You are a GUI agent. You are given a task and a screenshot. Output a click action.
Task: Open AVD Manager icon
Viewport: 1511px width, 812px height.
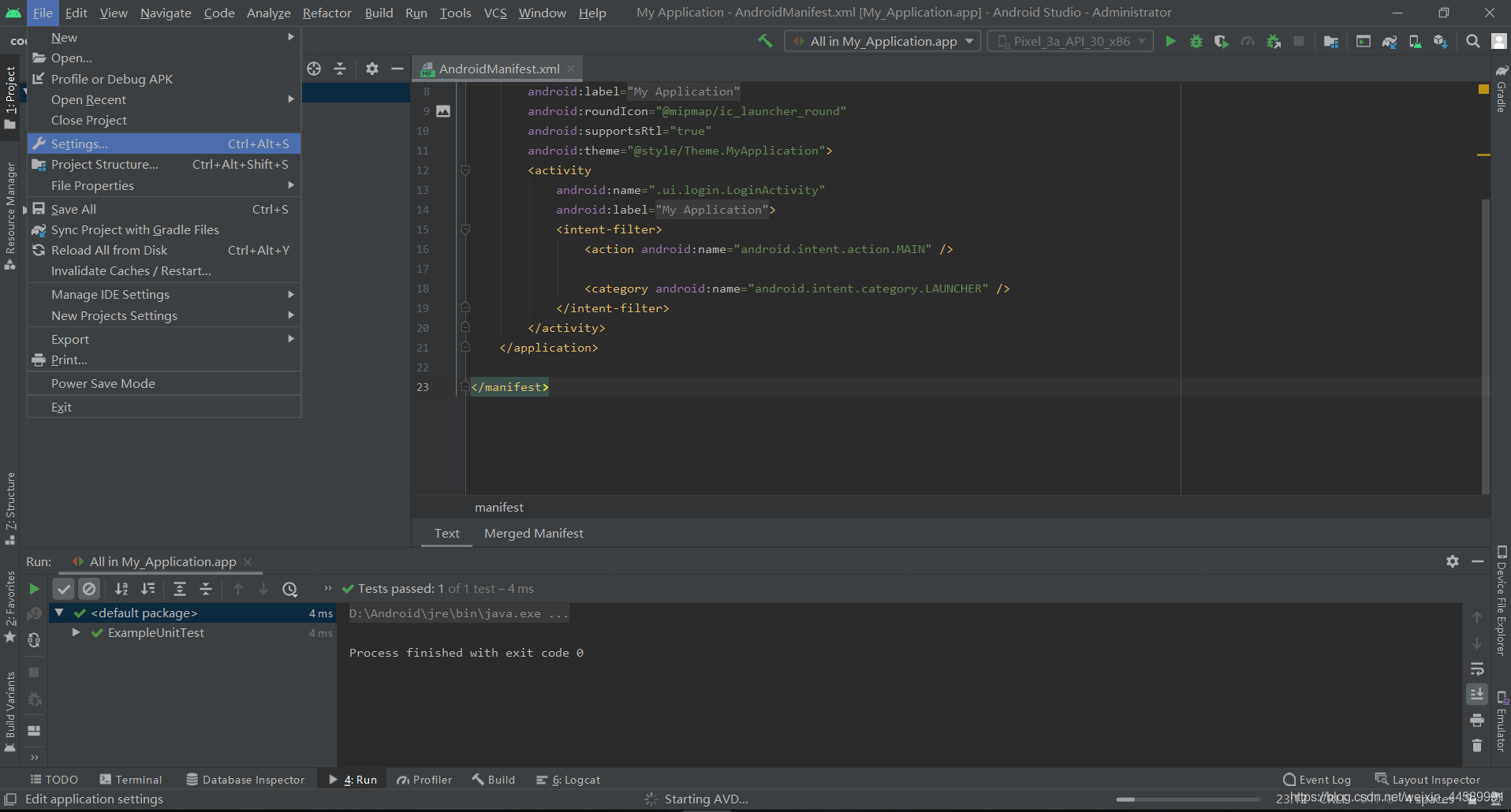click(x=1415, y=41)
